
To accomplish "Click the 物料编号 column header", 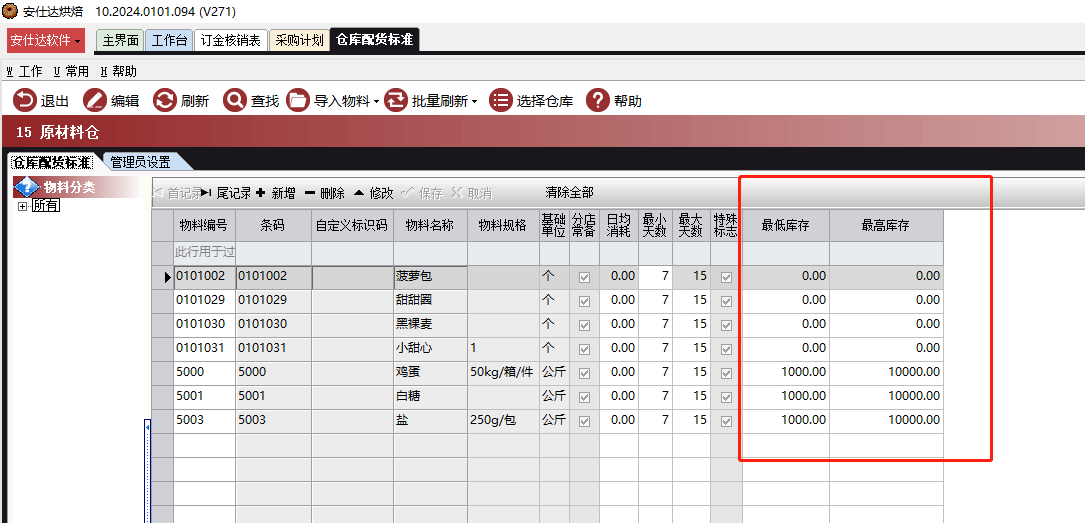I will point(204,226).
